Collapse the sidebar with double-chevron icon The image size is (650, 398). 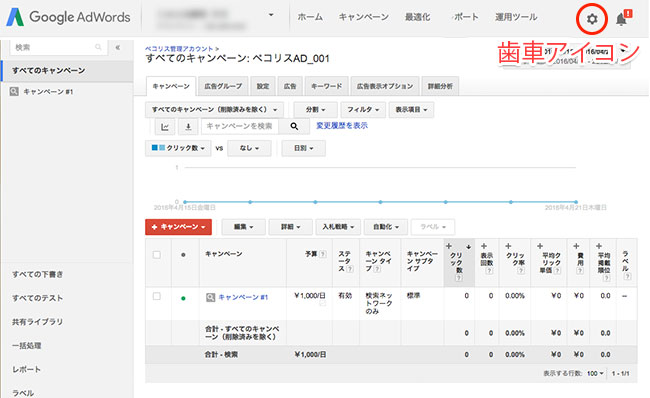click(x=118, y=47)
